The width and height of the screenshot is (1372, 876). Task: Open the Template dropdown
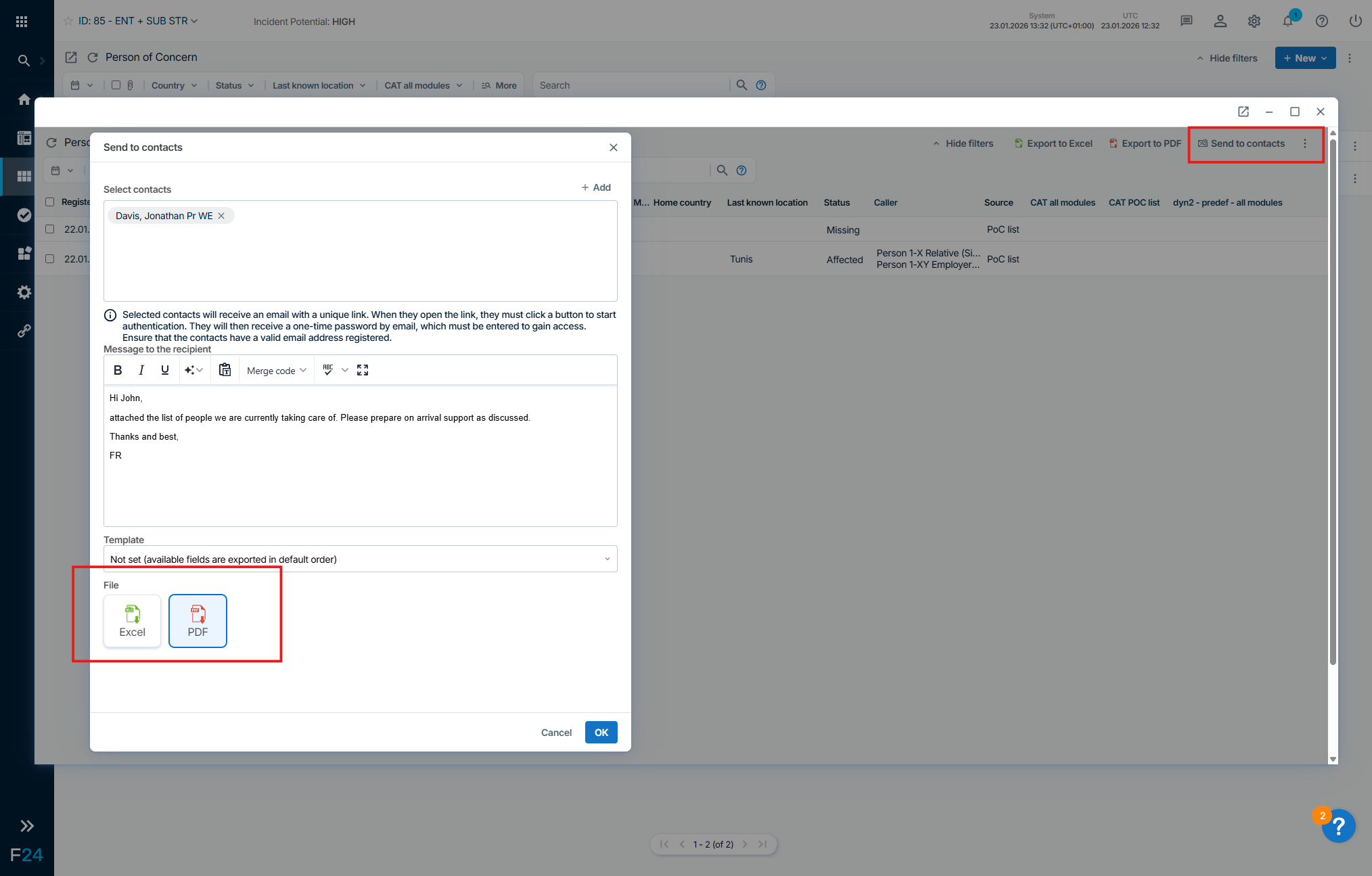tap(360, 559)
